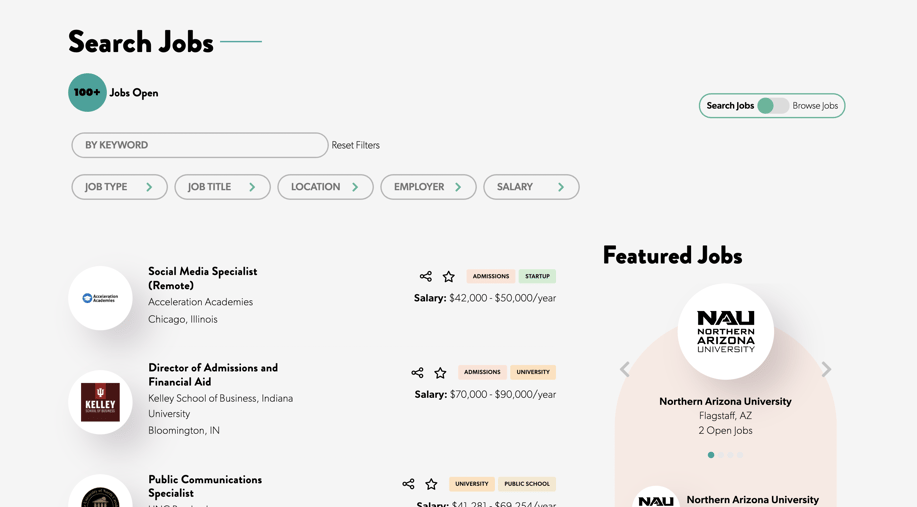
Task: Advance to next featured employer
Action: tap(826, 369)
